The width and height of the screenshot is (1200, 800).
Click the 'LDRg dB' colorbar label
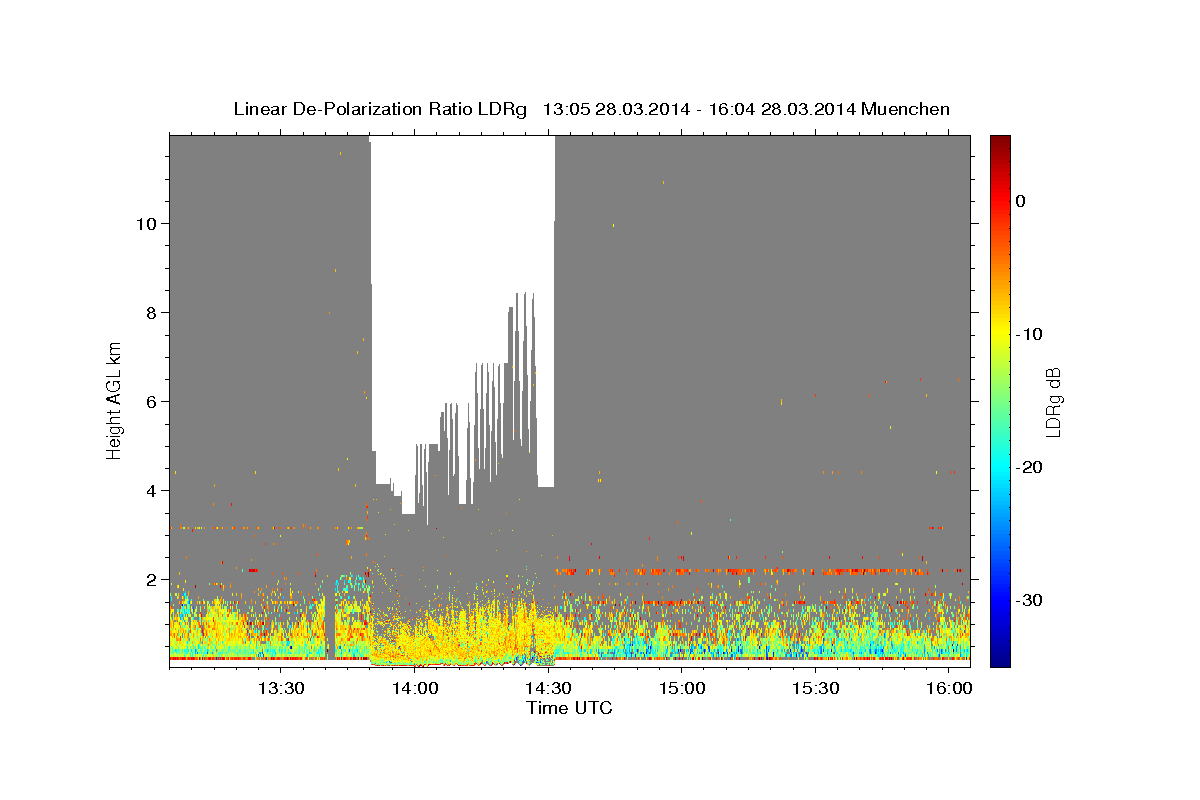point(1052,401)
